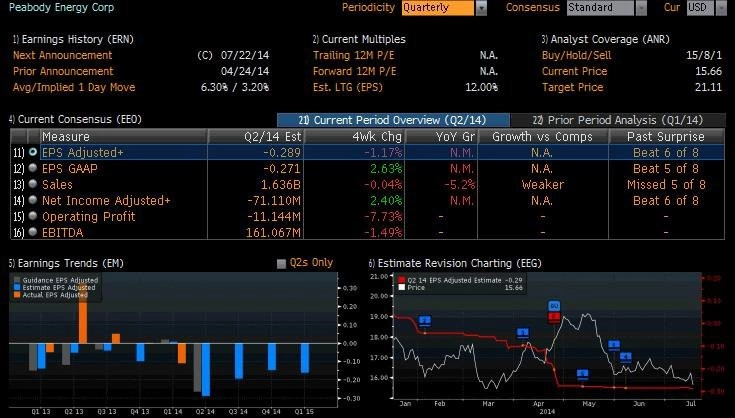Click the Quarterly periodicity field
The image size is (735, 418).
click(x=438, y=8)
